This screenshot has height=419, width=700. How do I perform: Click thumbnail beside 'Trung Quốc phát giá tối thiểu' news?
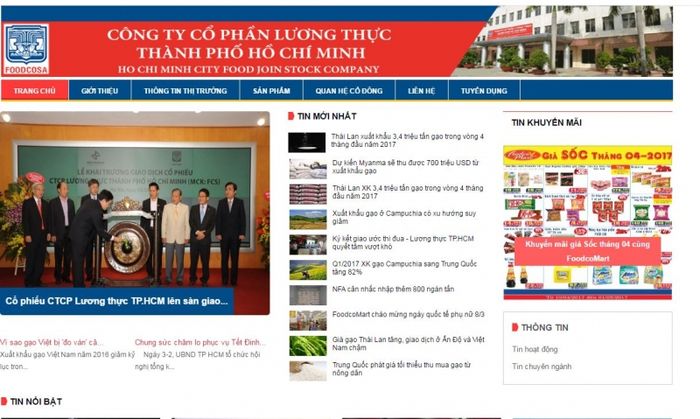pos(308,371)
